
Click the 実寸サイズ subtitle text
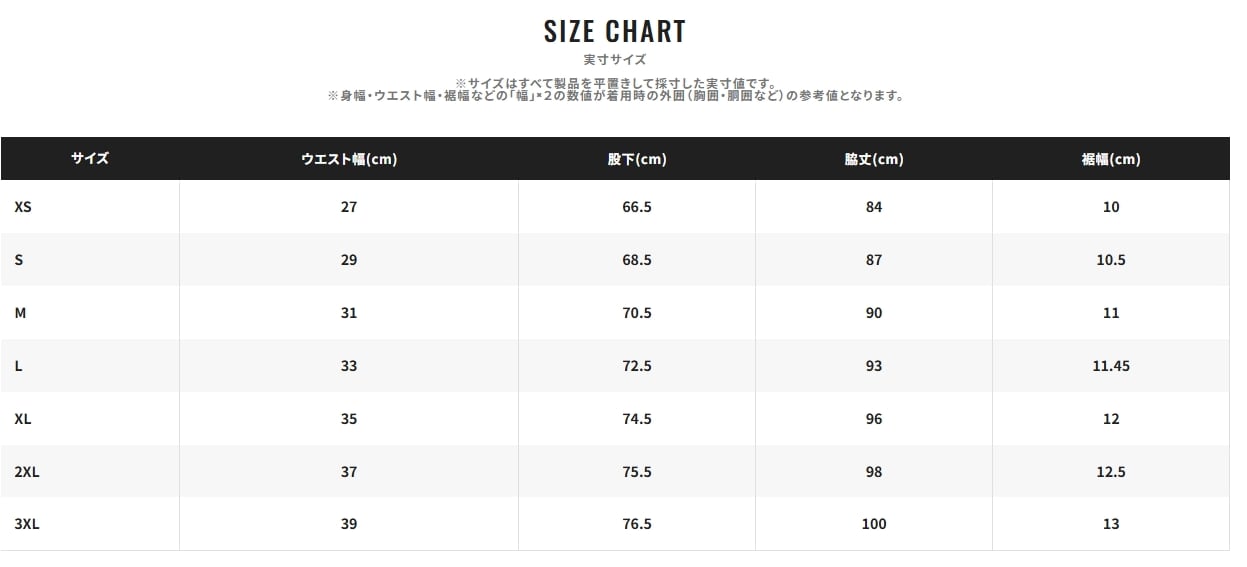[615, 60]
